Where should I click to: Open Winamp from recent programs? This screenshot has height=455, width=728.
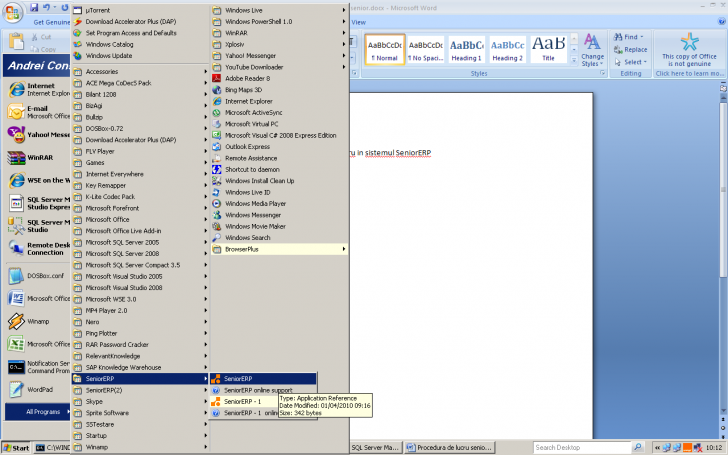tap(37, 321)
